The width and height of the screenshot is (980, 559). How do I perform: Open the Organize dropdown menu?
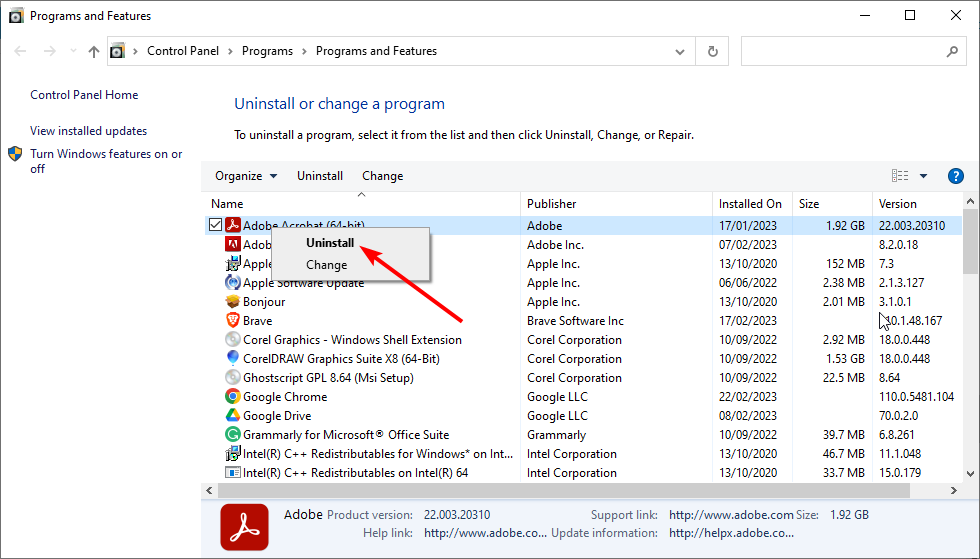246,176
